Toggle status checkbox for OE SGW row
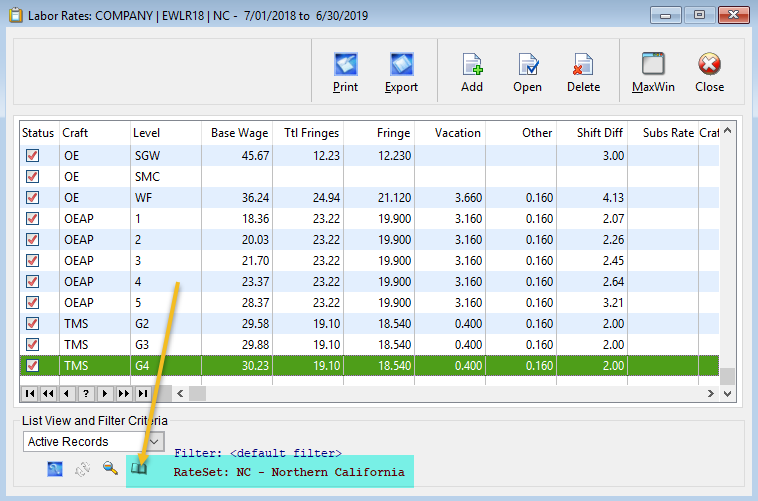The height and width of the screenshot is (501, 758). (32, 156)
